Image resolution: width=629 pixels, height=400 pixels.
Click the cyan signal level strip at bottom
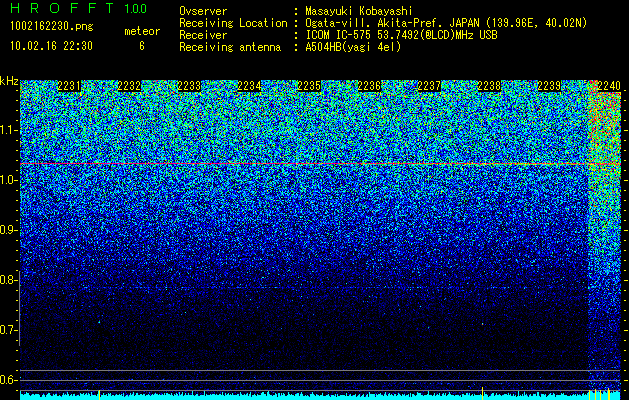320,397
